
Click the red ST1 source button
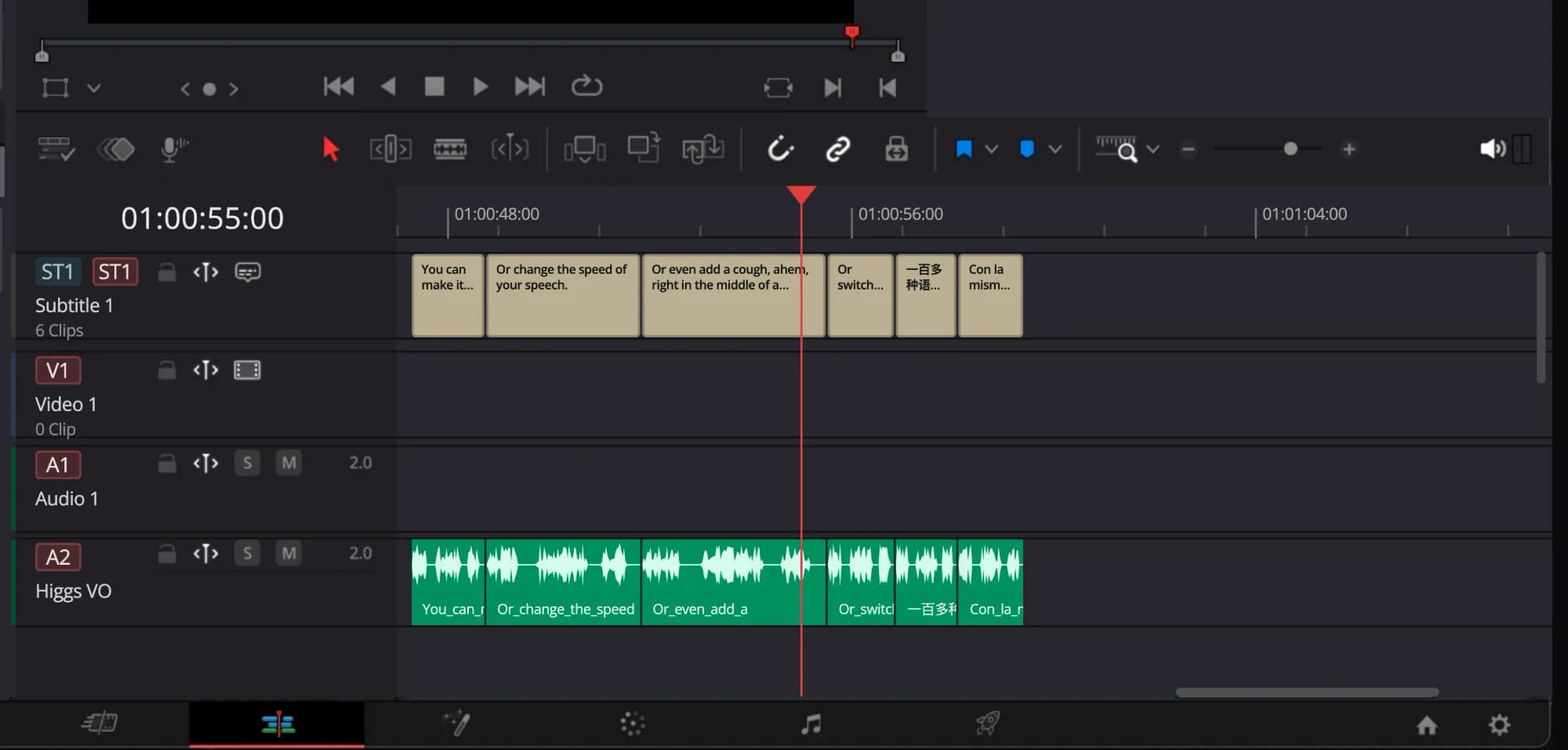click(x=114, y=271)
